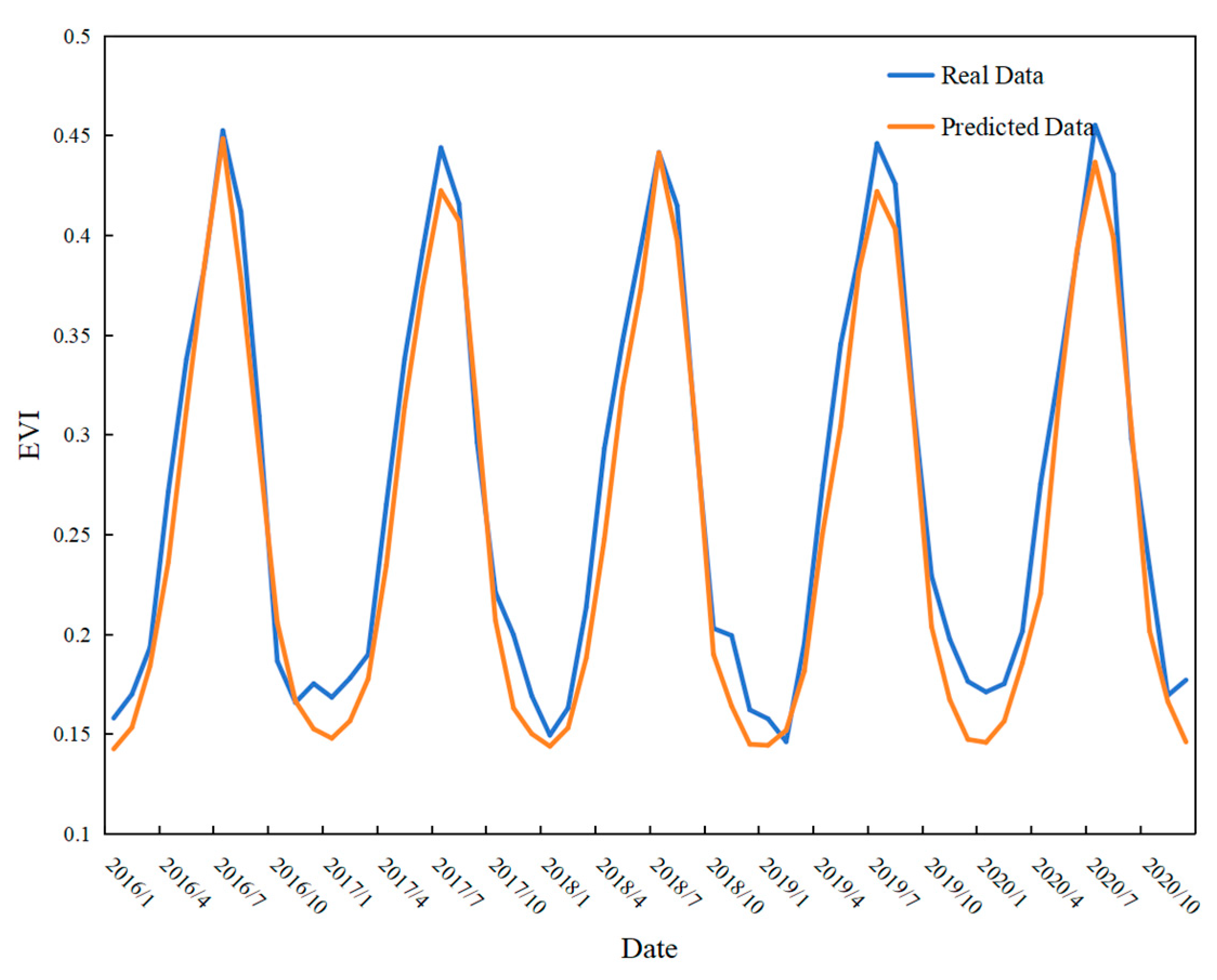This screenshot has width=1217, height=980.
Task: Click the 2019/1 x-axis label
Action: [x=783, y=884]
